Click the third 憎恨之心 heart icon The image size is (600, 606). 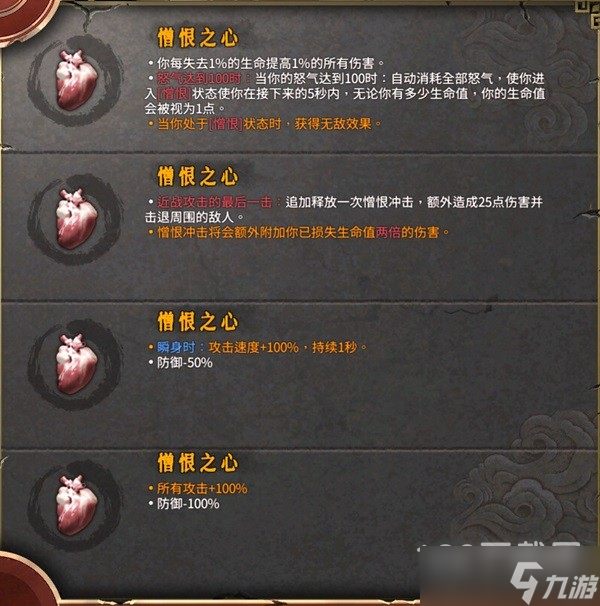76,364
